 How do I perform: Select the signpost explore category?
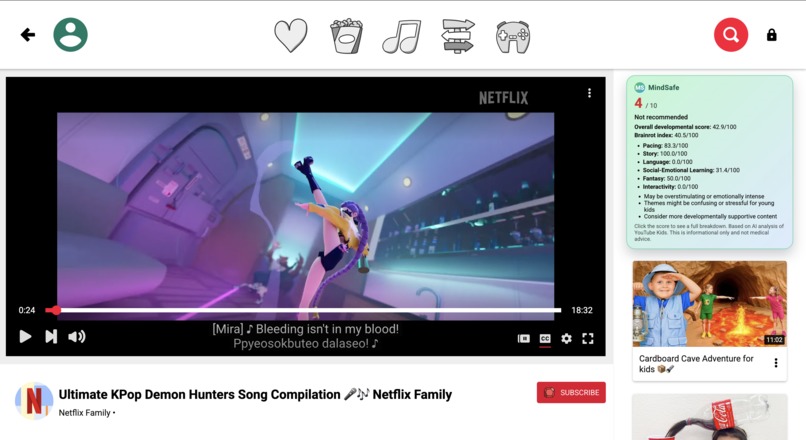458,35
